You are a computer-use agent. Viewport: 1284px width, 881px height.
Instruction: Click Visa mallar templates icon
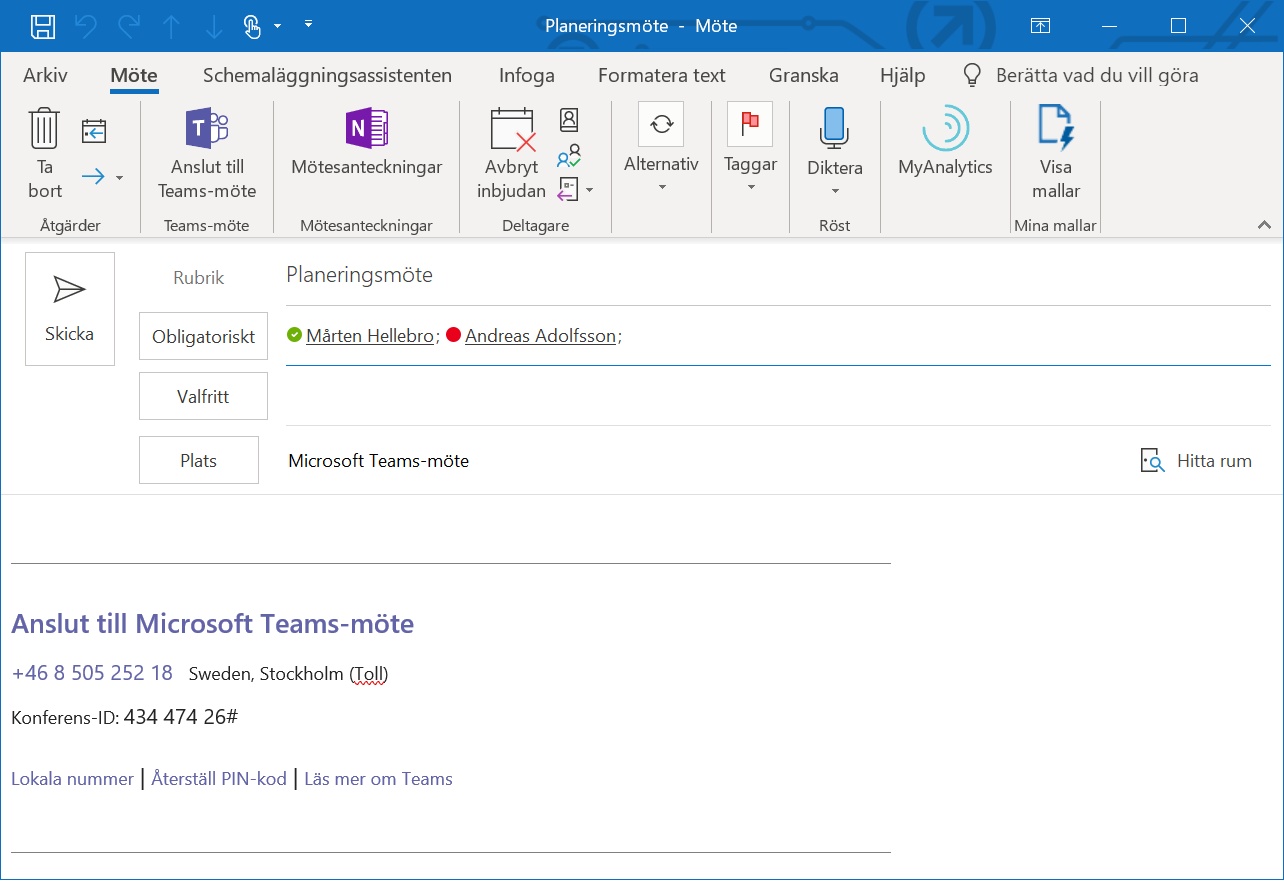pyautogui.click(x=1055, y=128)
